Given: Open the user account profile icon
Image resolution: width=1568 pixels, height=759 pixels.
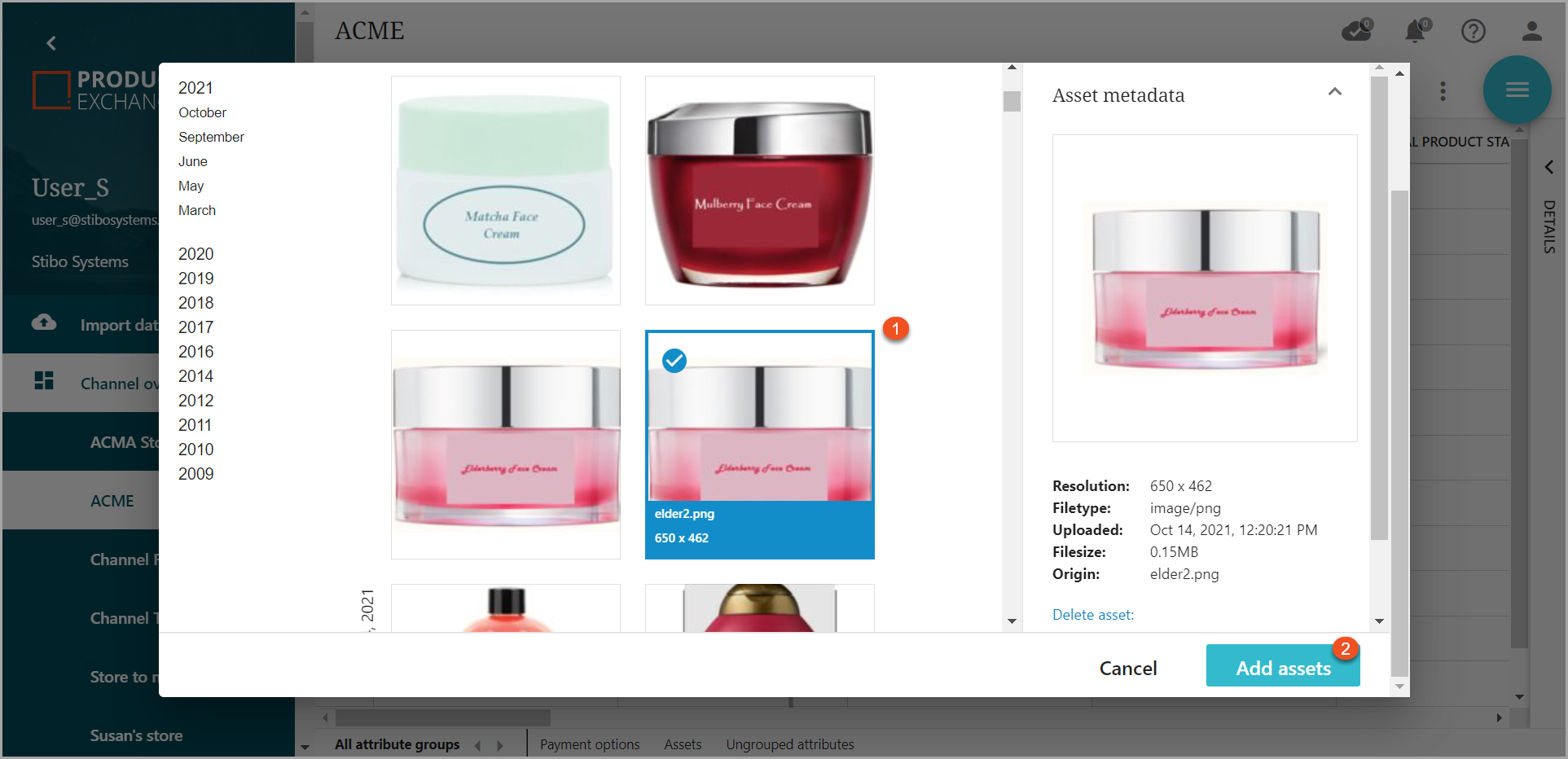Looking at the screenshot, I should point(1531,31).
